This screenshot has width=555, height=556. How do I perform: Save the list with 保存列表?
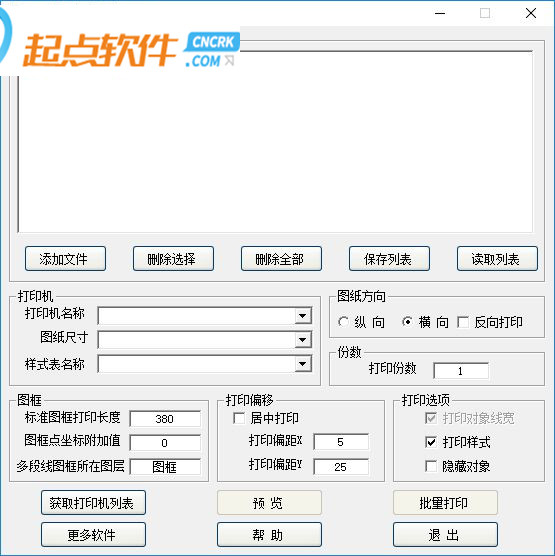(x=389, y=259)
